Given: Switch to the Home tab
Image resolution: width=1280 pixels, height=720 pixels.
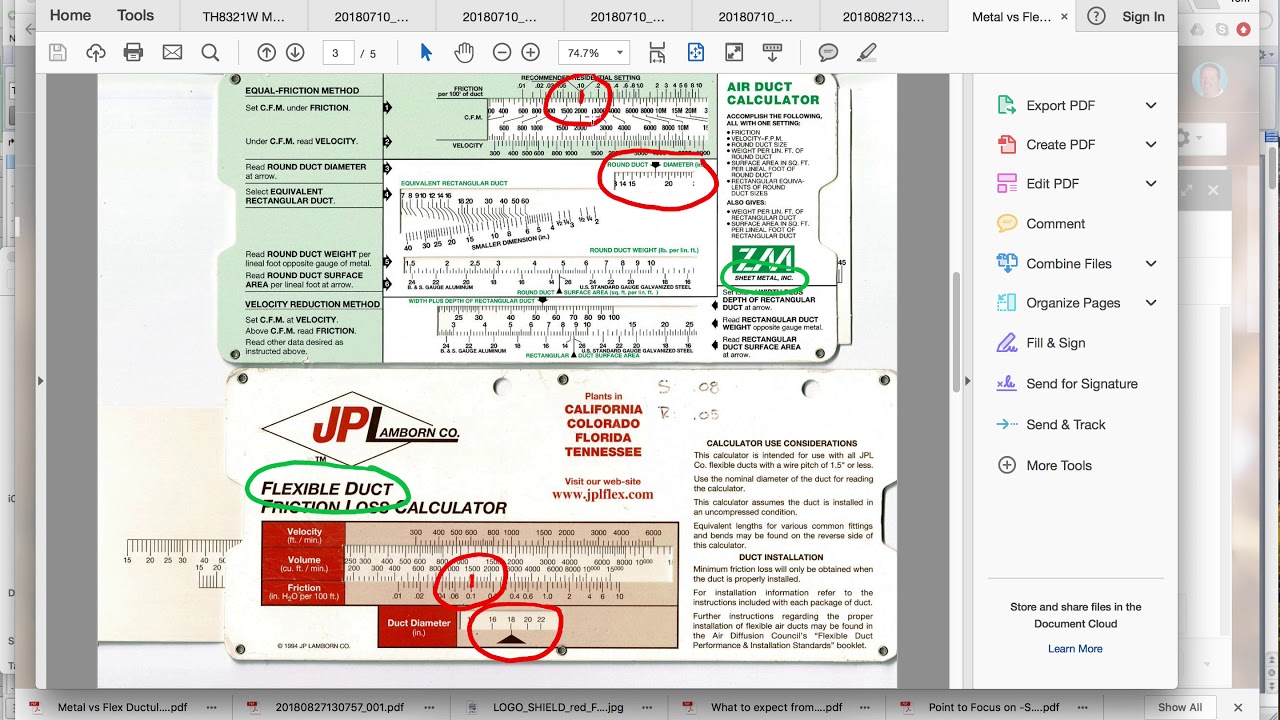Looking at the screenshot, I should 70,15.
